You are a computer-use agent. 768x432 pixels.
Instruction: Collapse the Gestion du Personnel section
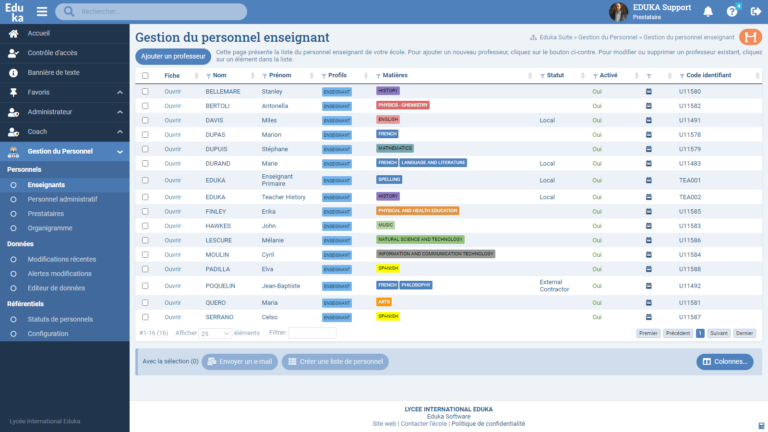[x=120, y=152]
